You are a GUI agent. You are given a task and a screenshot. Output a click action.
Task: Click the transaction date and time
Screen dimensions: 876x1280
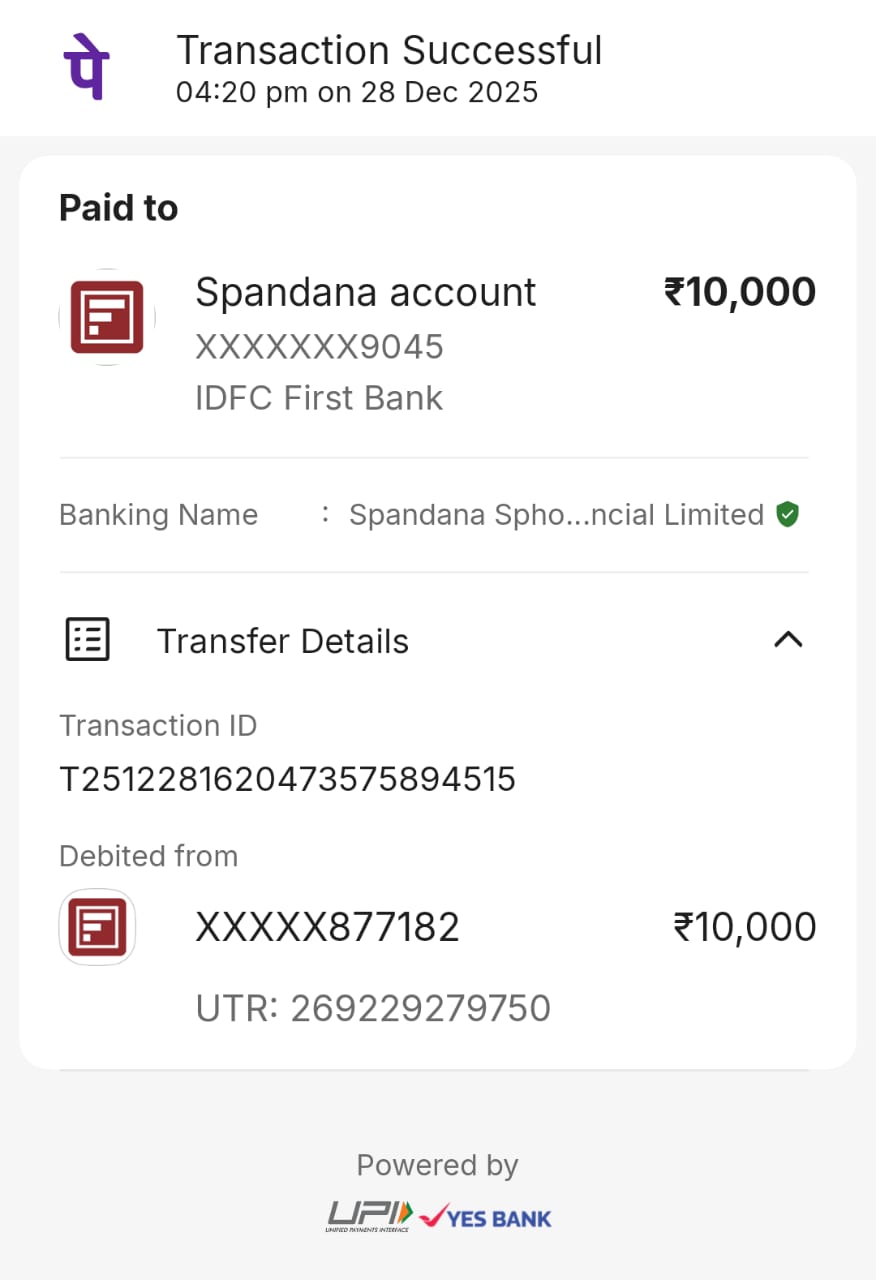point(357,93)
